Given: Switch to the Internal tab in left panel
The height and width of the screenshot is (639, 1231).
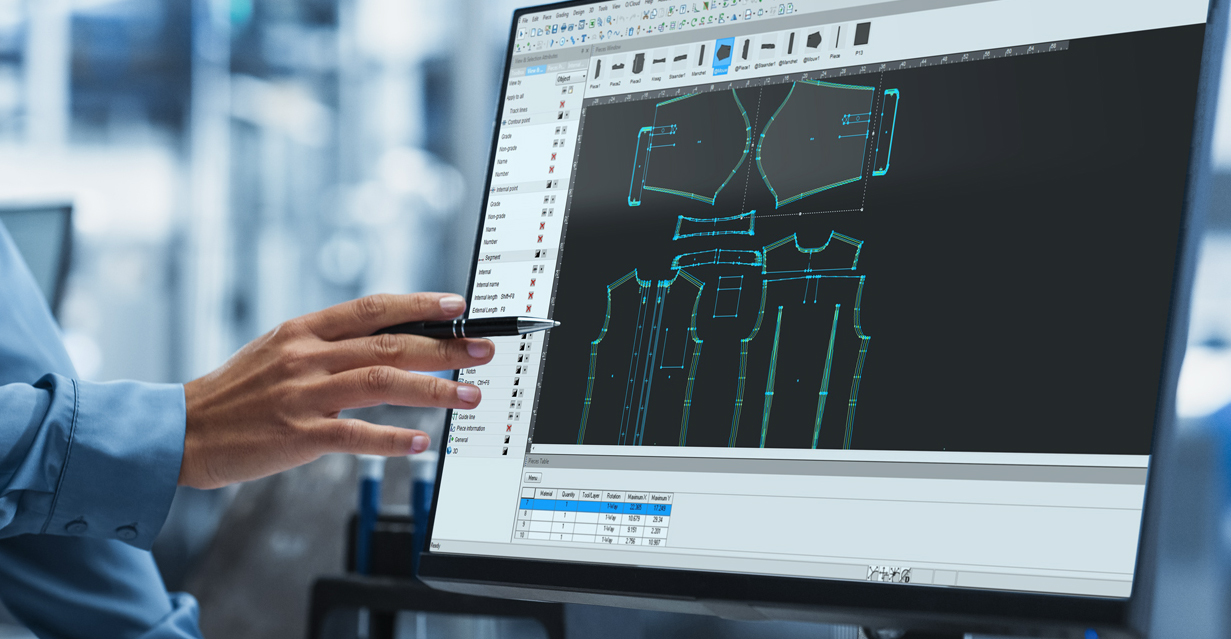Looking at the screenshot, I should [x=575, y=66].
